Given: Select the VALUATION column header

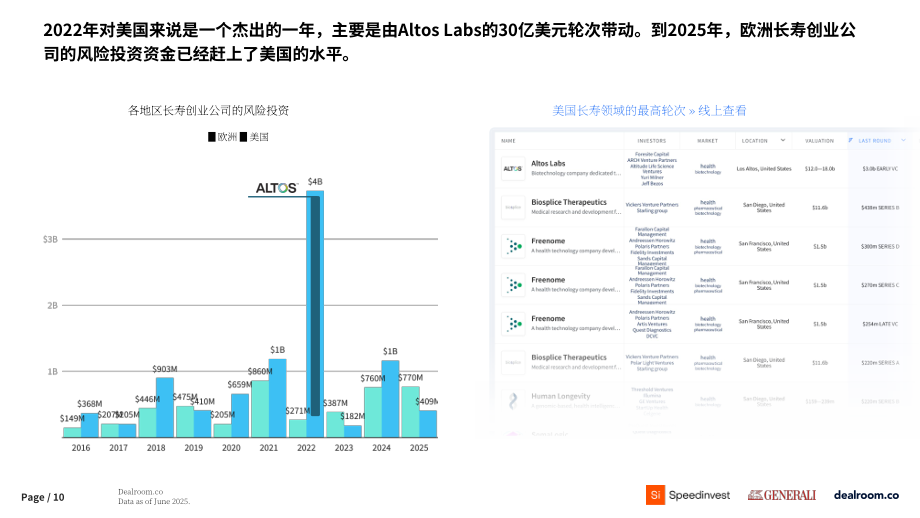Looking at the screenshot, I should click(819, 141).
